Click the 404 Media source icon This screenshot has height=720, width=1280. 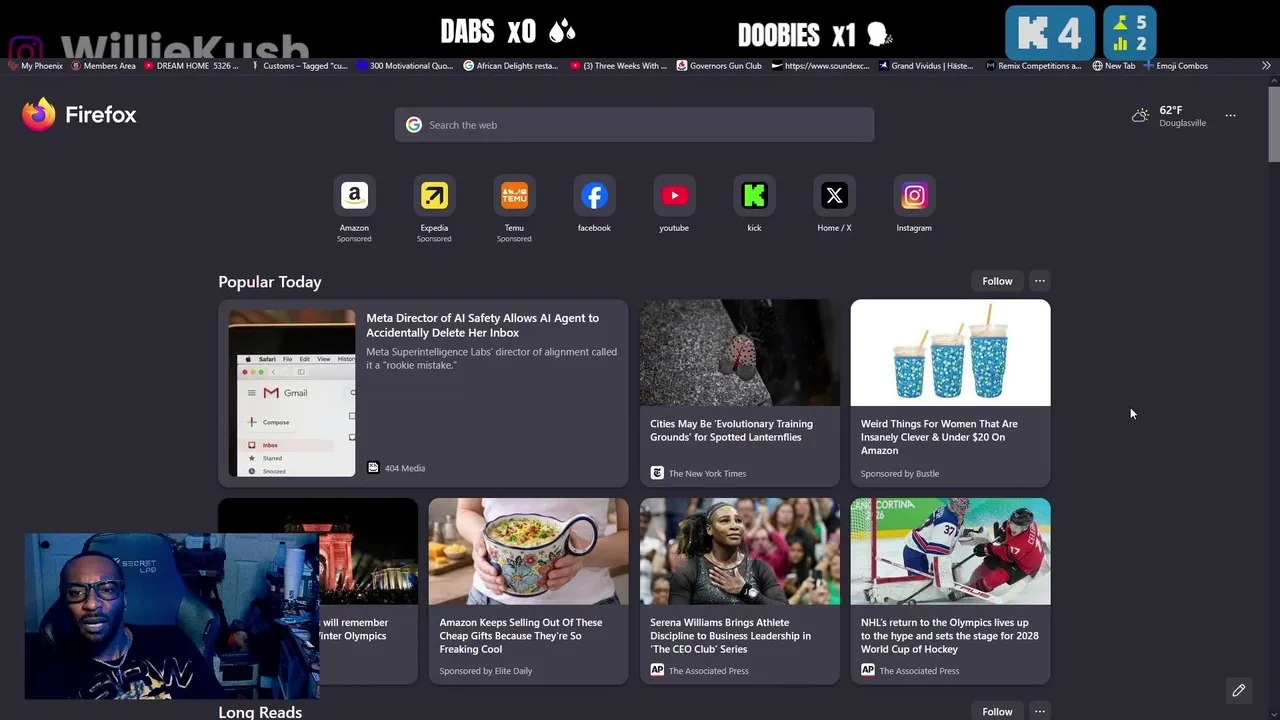coord(373,467)
